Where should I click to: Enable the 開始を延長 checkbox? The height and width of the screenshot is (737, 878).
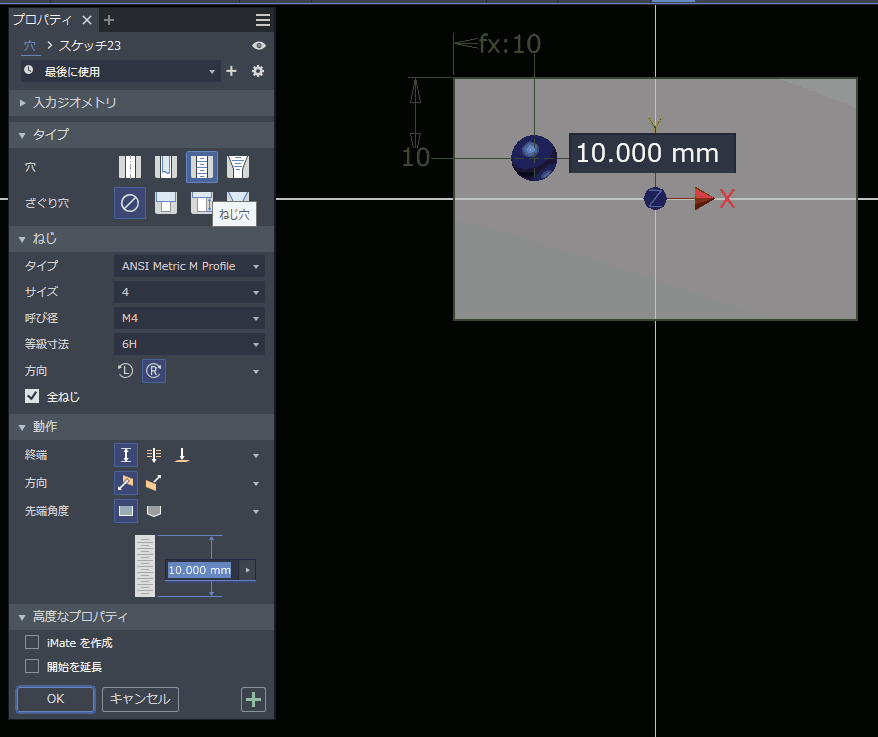[32, 666]
